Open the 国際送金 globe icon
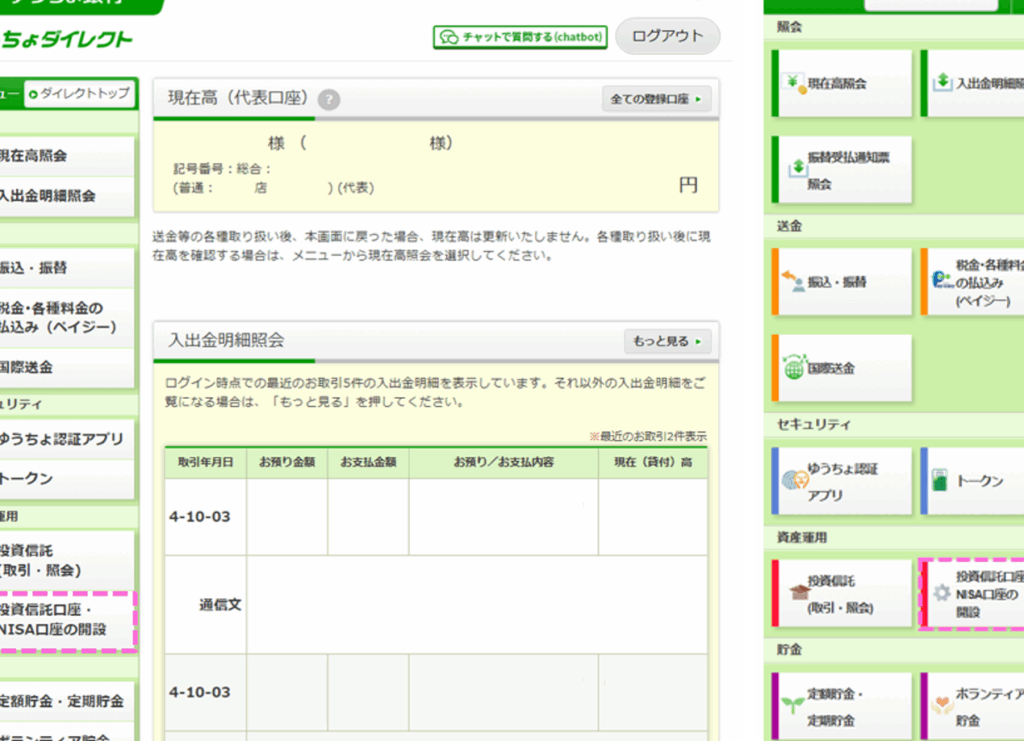1024x741 pixels. 794,368
